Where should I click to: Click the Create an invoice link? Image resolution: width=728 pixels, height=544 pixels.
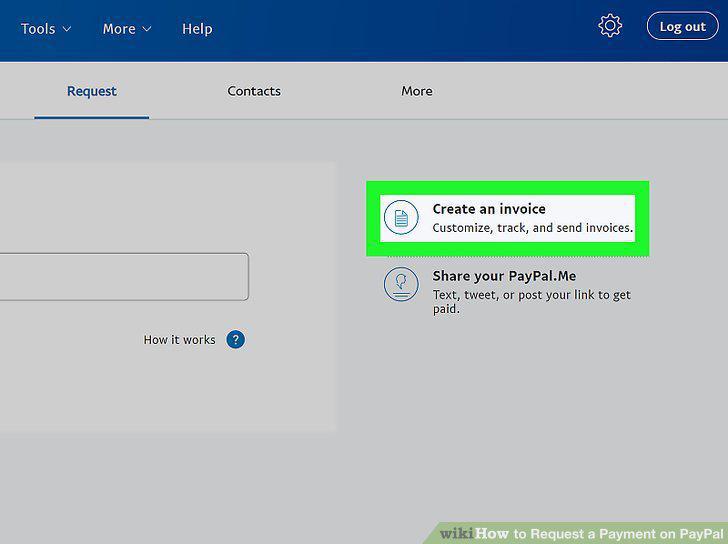point(489,209)
